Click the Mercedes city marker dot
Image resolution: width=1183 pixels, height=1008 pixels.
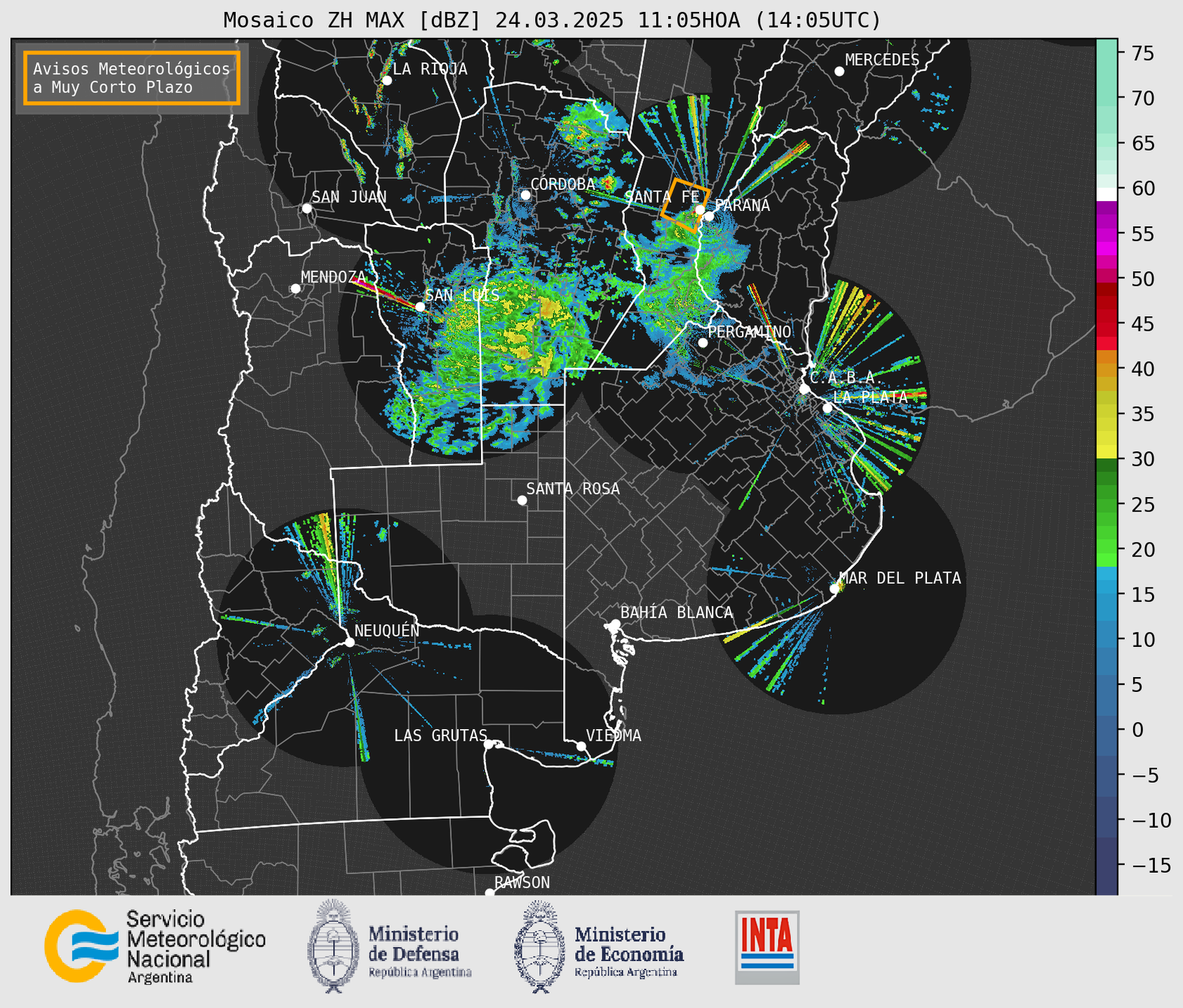pyautogui.click(x=839, y=71)
